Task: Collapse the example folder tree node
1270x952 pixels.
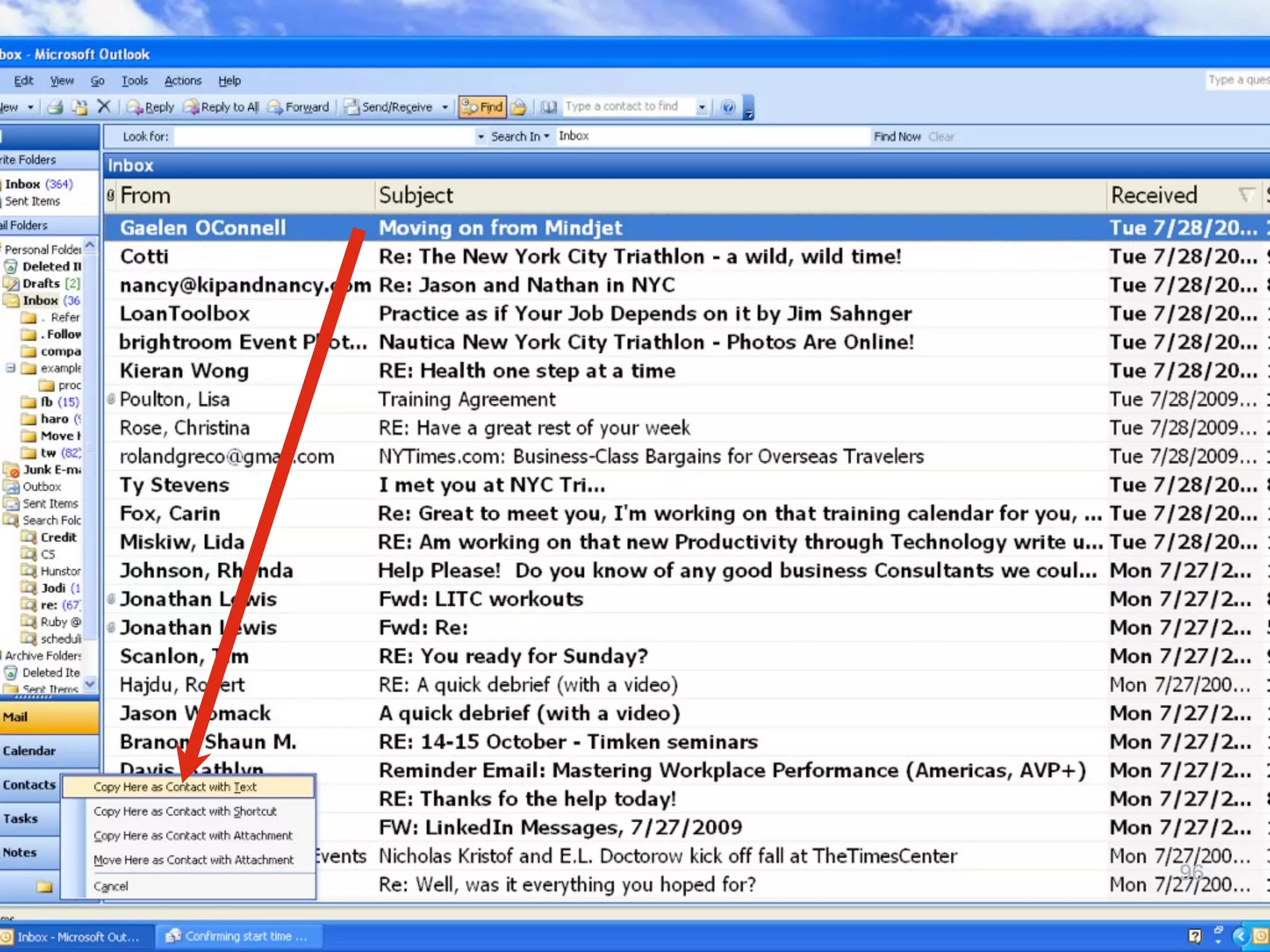Action: click(11, 368)
